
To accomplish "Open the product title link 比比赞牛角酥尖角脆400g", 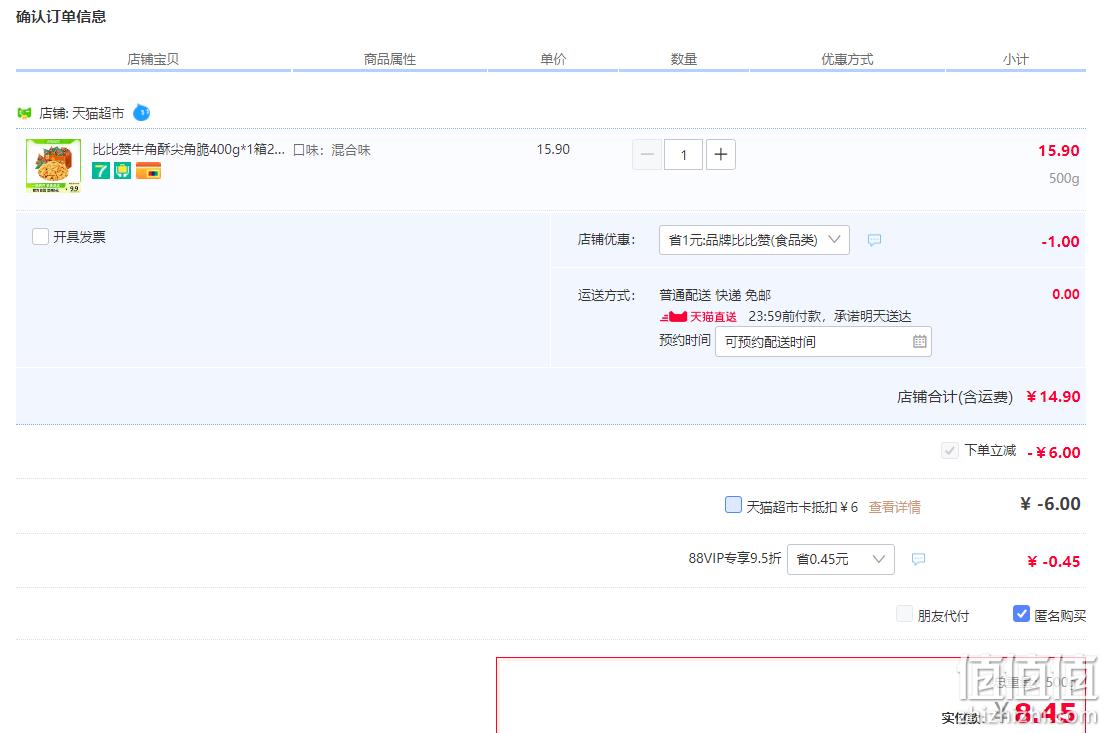I will 189,150.
